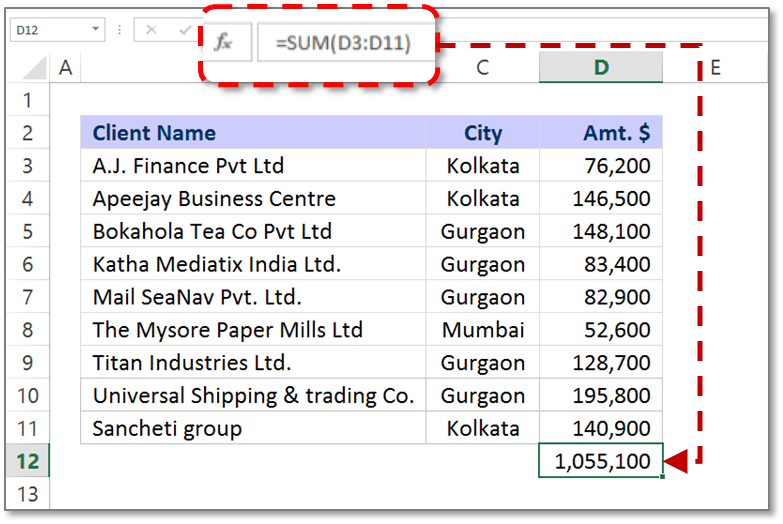783x524 pixels.
Task: Open the Name Box dropdown arrow
Action: point(95,29)
